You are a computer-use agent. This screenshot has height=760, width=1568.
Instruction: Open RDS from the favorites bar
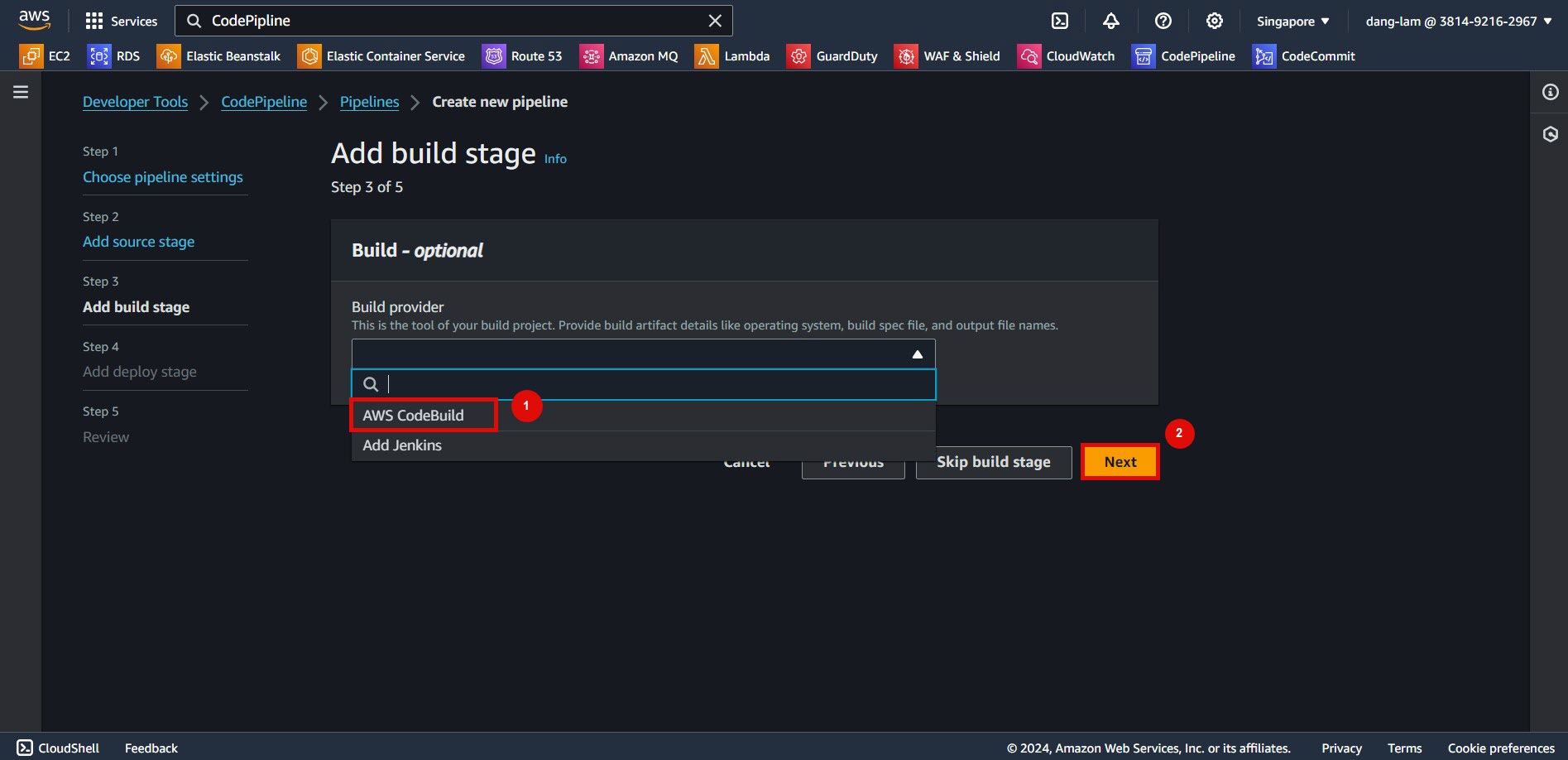(114, 55)
